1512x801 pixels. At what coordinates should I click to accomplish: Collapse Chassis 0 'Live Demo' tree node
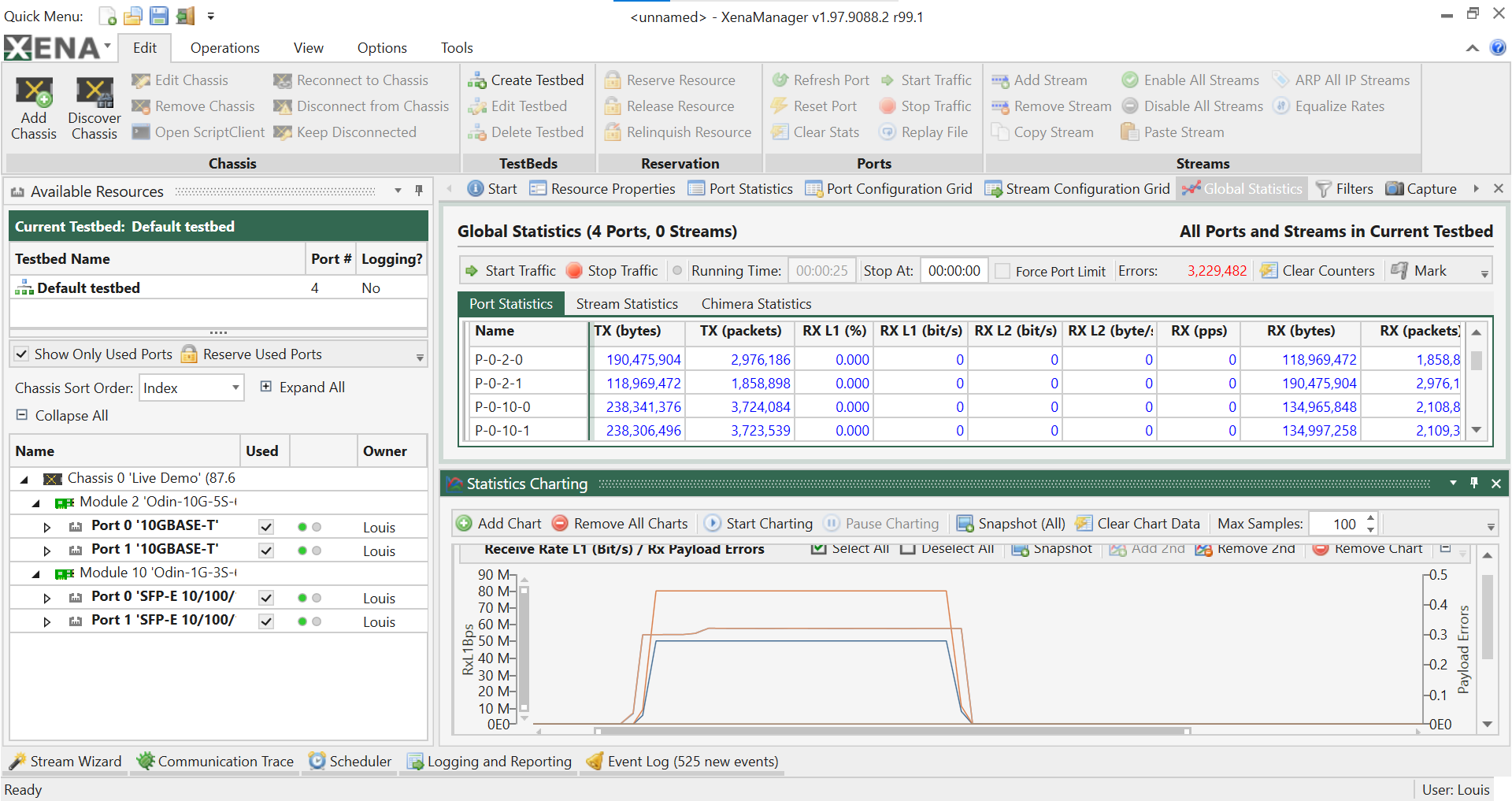[24, 479]
